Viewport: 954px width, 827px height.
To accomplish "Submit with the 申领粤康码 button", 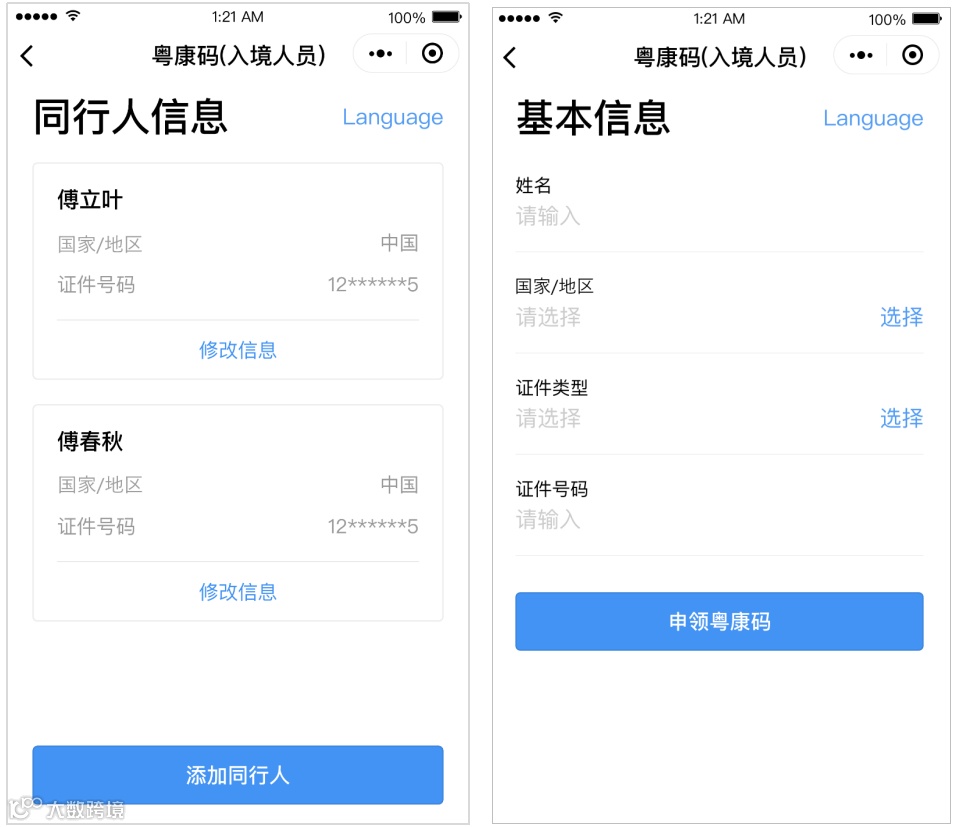I will pos(719,621).
